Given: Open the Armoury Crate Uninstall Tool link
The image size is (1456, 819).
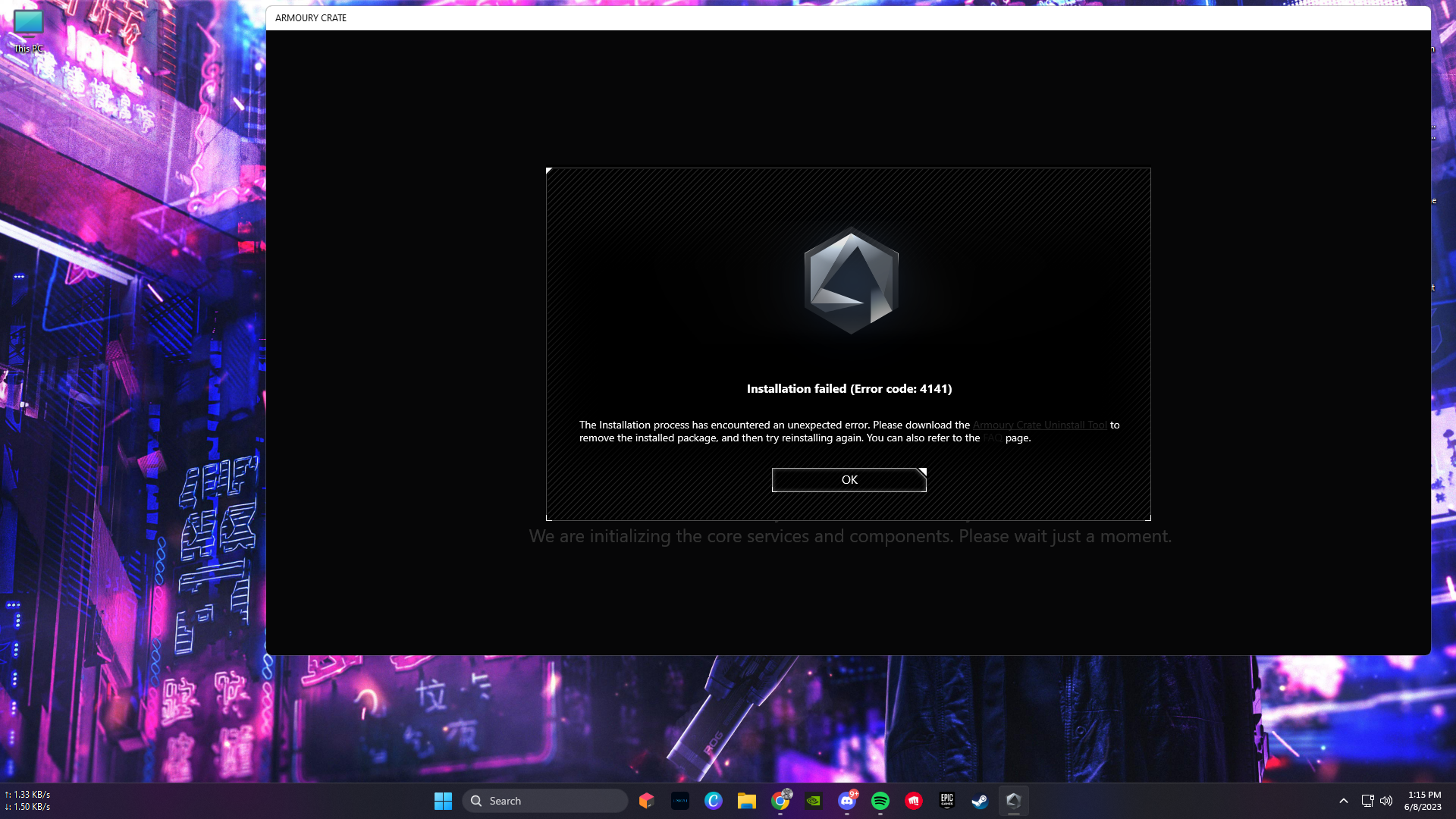Looking at the screenshot, I should [1040, 425].
